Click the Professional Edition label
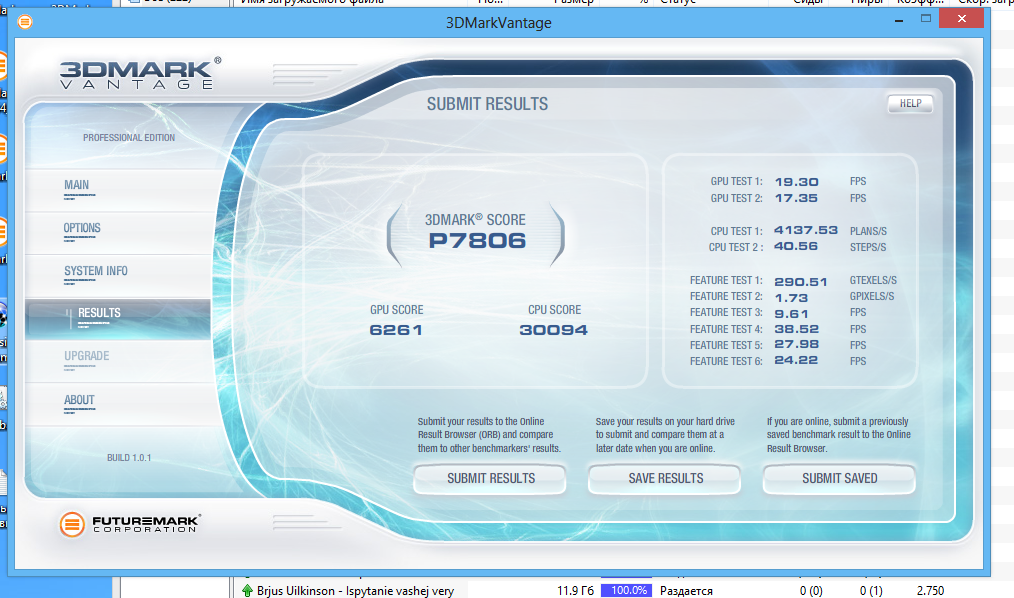Screen dimensions: 1014x598 click(129, 138)
